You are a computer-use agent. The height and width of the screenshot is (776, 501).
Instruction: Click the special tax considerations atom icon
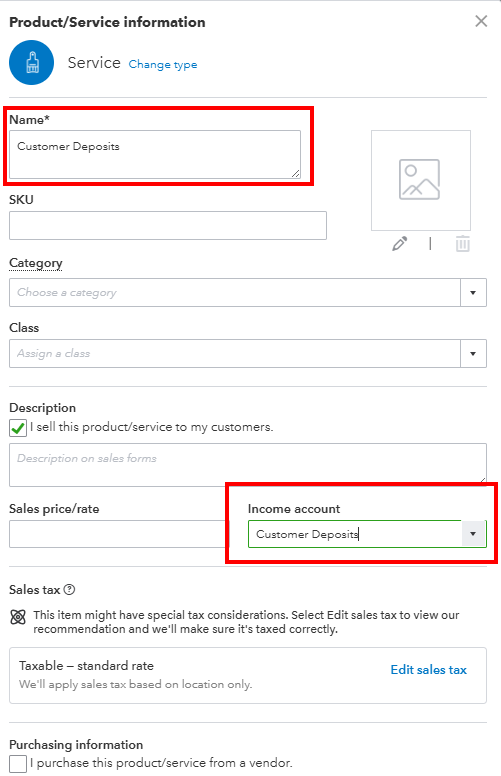[18, 617]
